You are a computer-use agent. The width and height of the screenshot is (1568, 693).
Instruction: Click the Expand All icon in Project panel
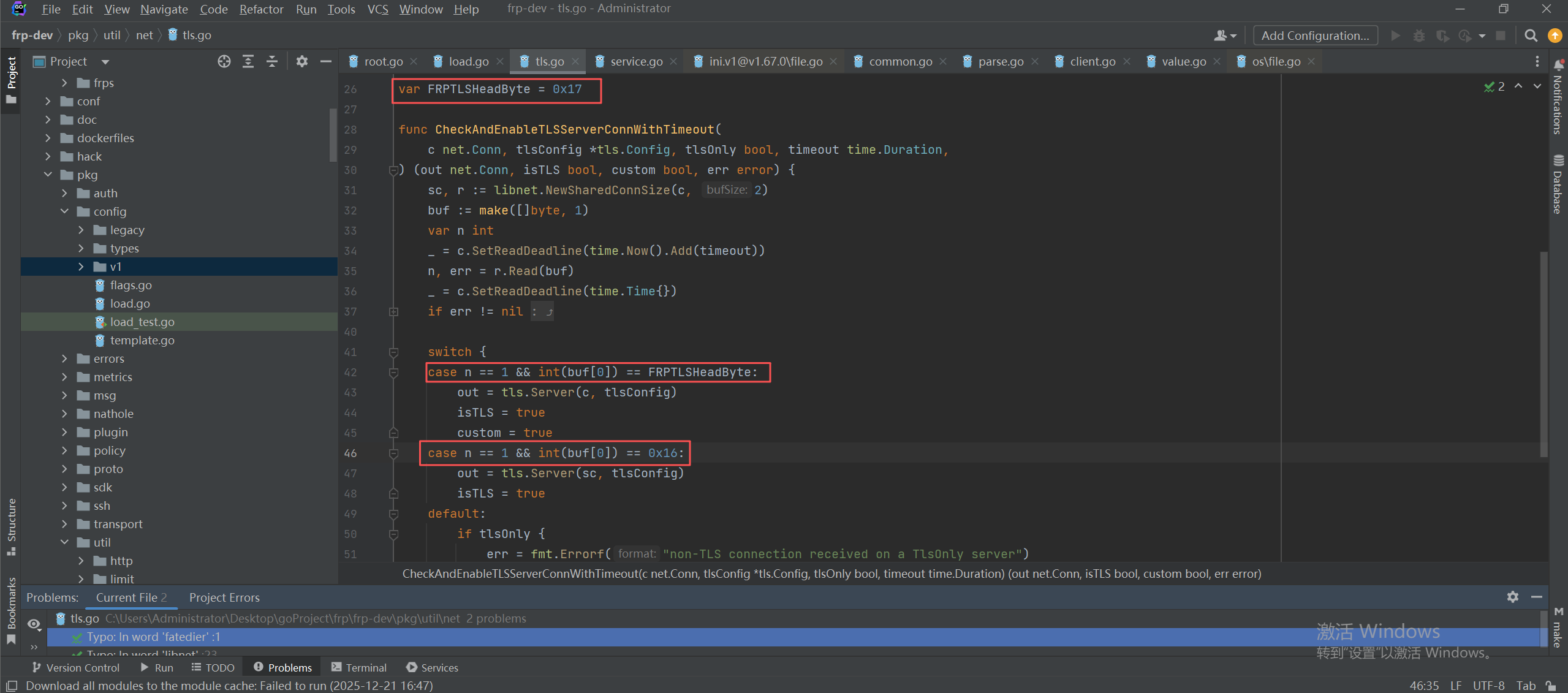248,61
